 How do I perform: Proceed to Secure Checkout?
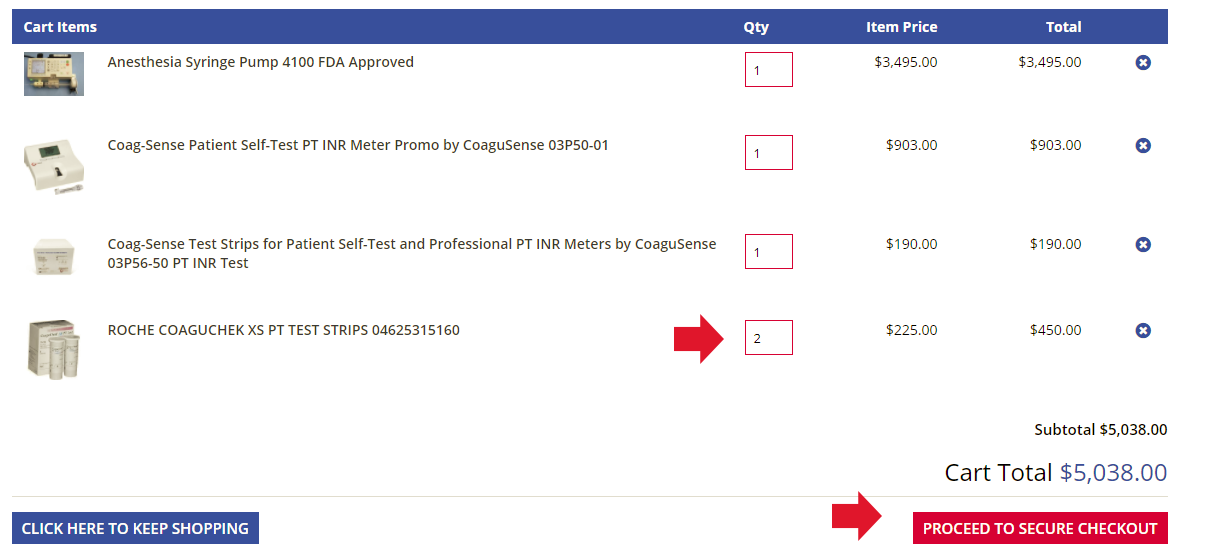[1039, 529]
